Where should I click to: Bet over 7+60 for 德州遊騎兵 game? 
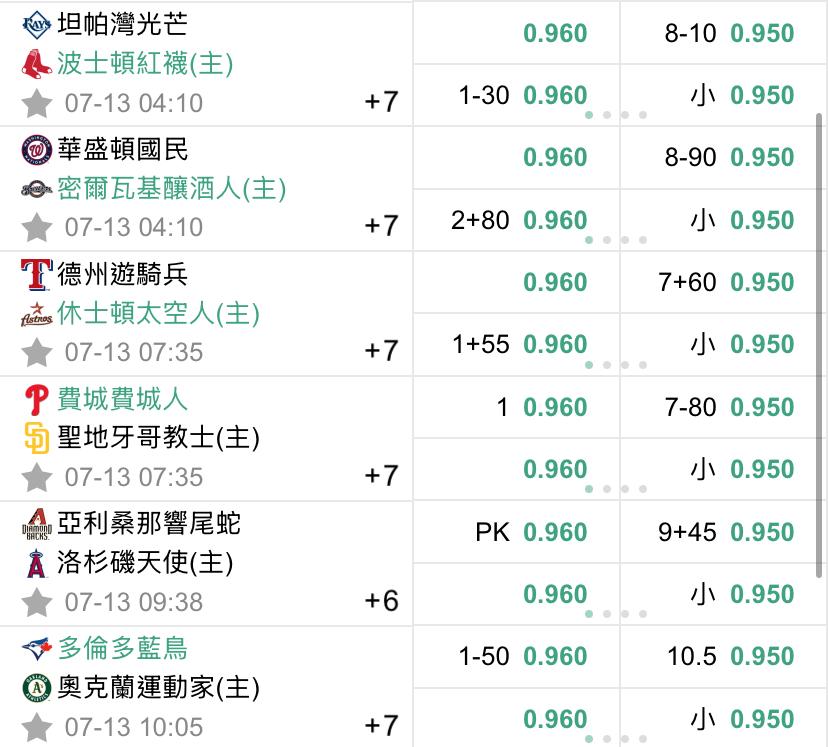[x=724, y=282]
